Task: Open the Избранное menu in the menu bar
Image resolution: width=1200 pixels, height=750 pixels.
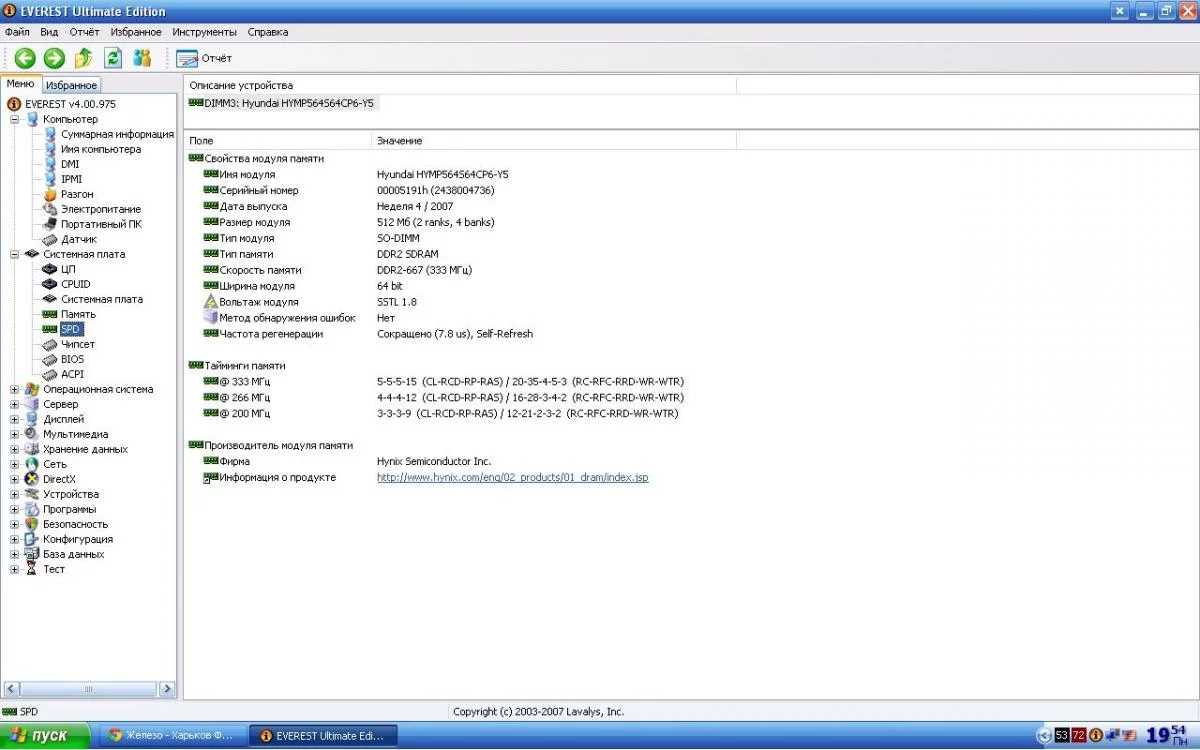Action: click(136, 32)
